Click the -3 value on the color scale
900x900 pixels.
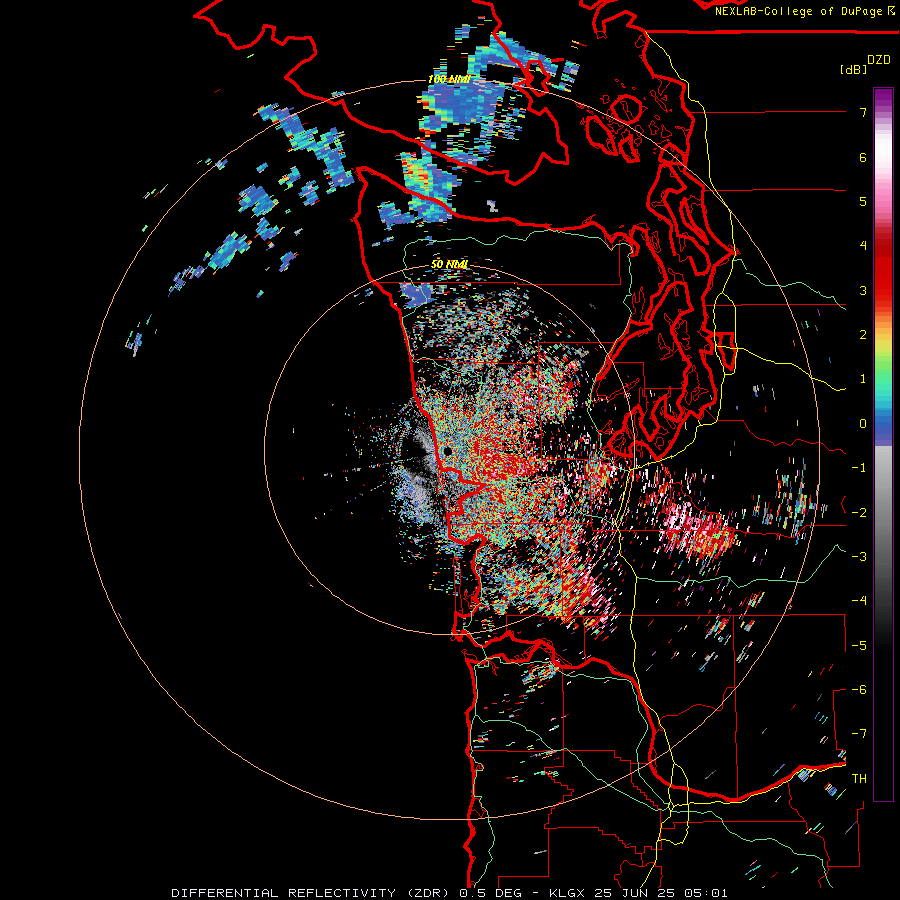tap(859, 557)
